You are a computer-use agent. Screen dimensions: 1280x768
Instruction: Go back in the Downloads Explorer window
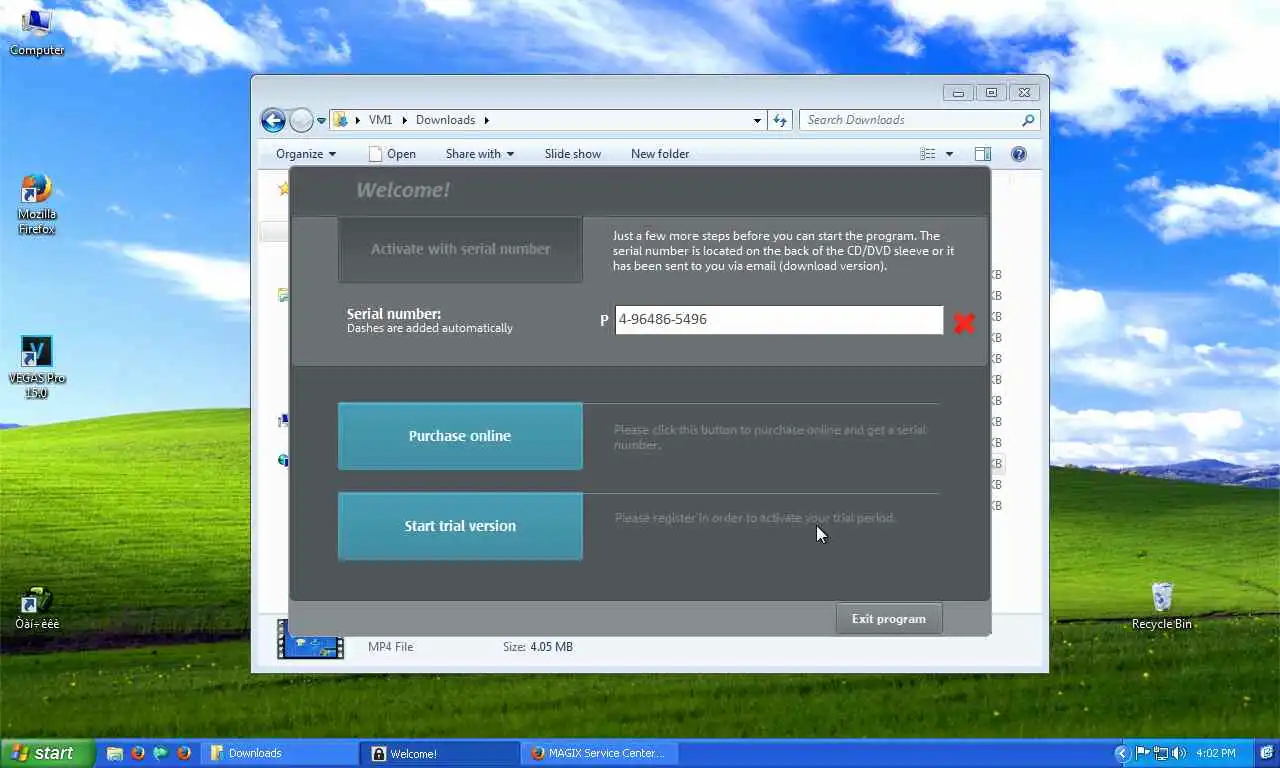pyautogui.click(x=273, y=120)
